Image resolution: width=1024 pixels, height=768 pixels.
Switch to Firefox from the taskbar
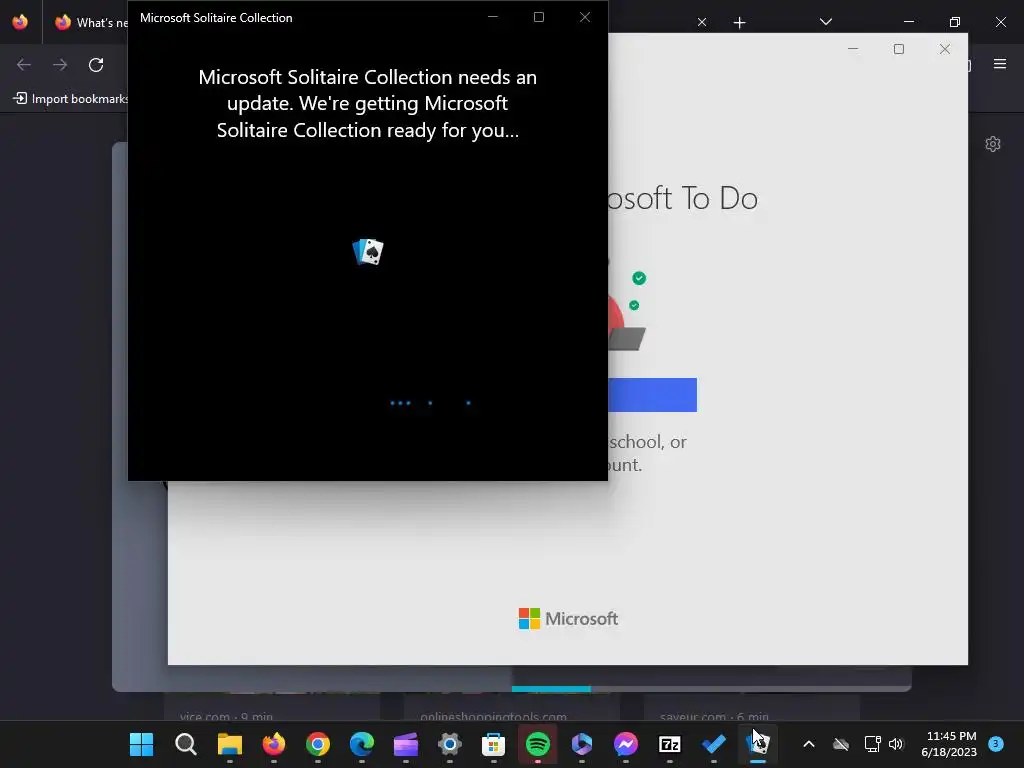coord(274,744)
